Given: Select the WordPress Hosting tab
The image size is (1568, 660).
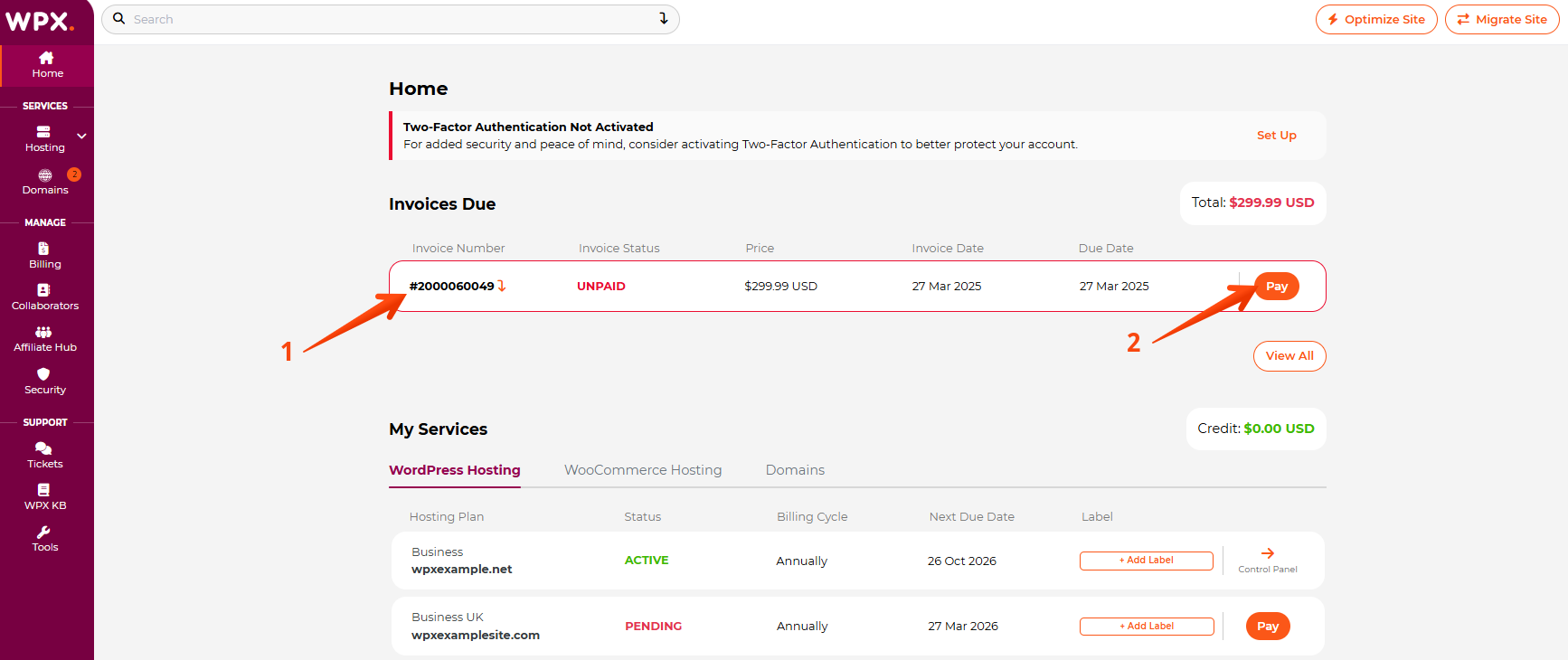Looking at the screenshot, I should [x=455, y=471].
